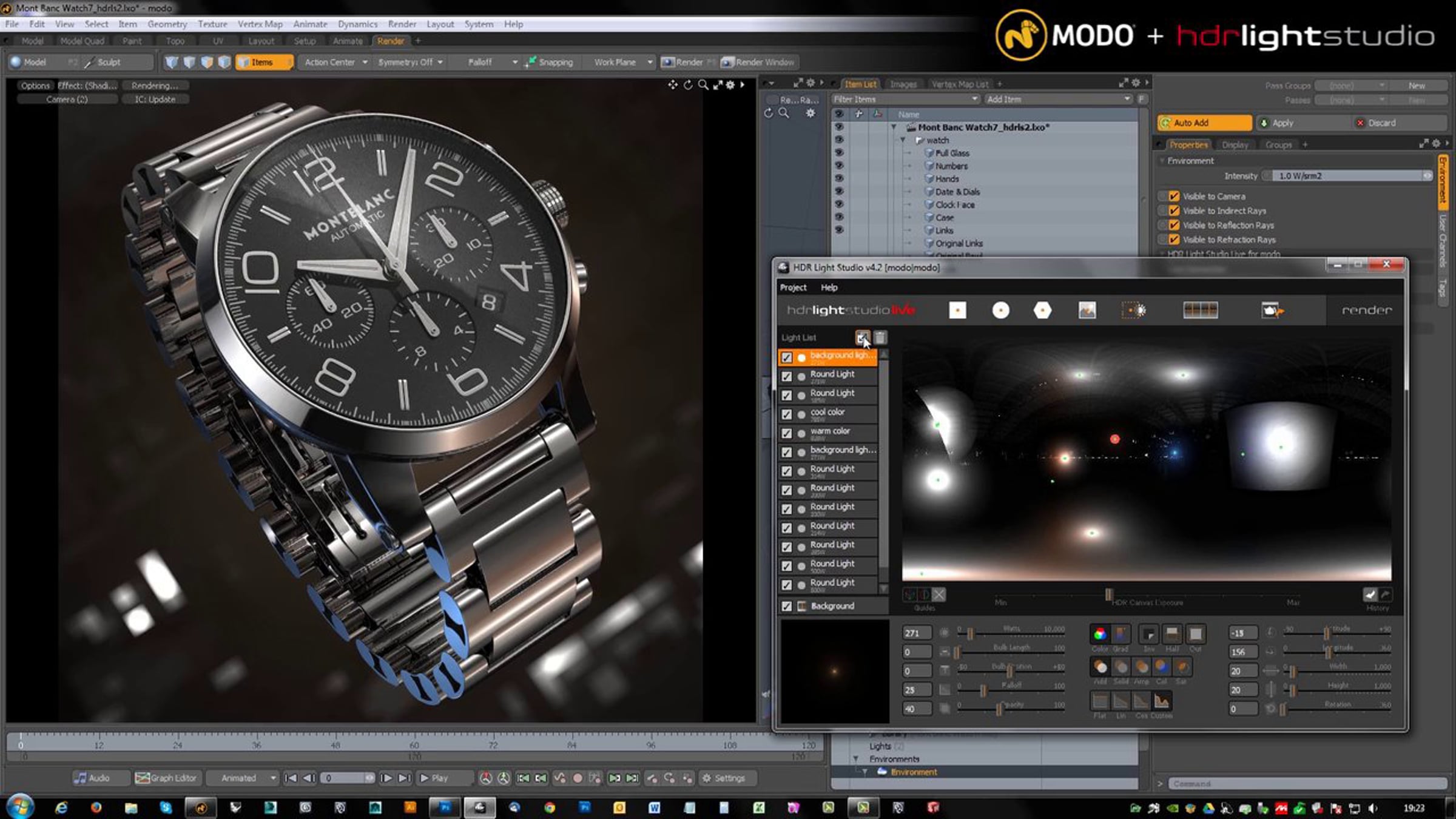Open the Filter Items dropdown
1456x819 pixels.
point(905,99)
